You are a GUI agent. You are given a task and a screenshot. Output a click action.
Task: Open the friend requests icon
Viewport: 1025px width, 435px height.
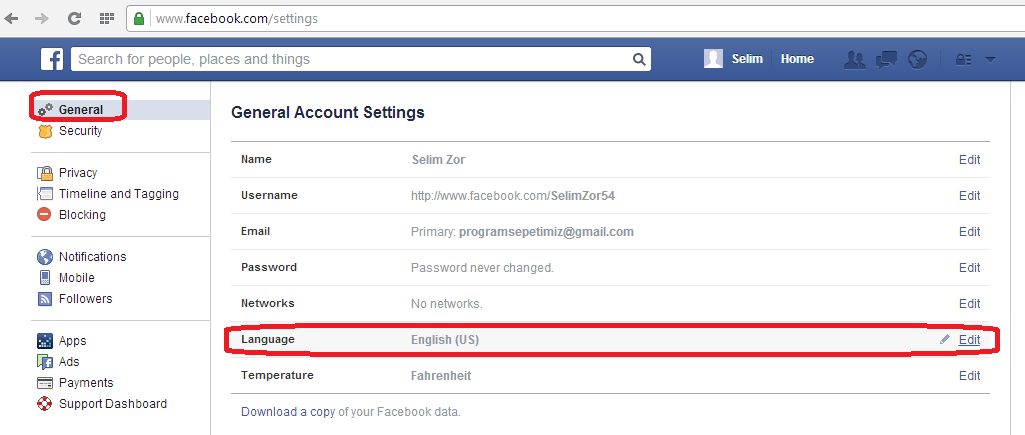[x=854, y=59]
